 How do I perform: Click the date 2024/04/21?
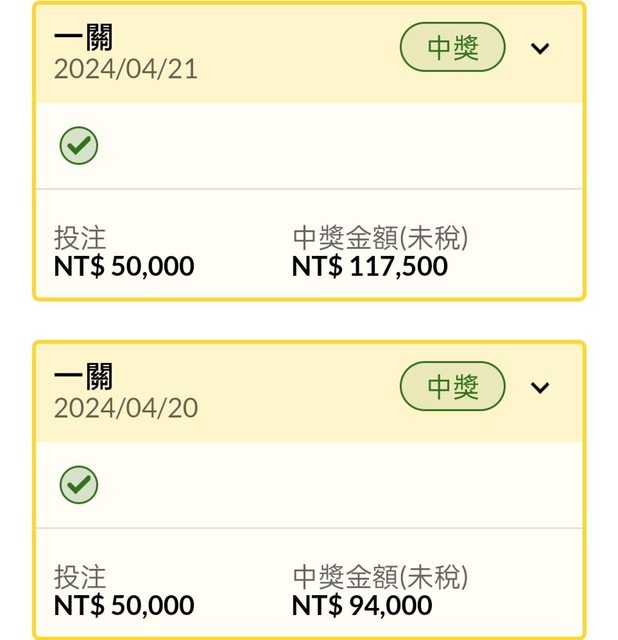[x=126, y=69]
